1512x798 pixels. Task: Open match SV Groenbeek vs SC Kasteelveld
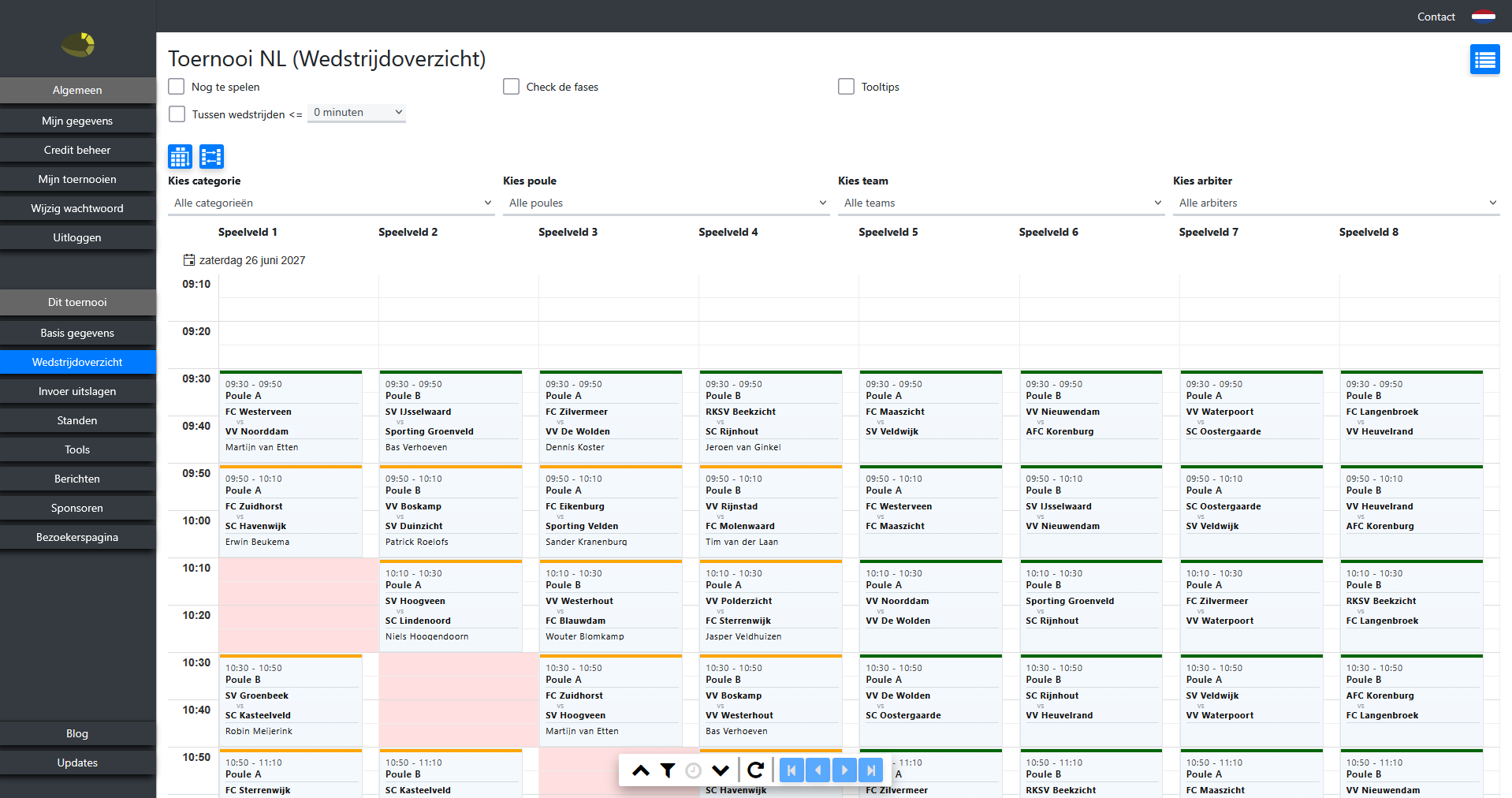coord(290,700)
